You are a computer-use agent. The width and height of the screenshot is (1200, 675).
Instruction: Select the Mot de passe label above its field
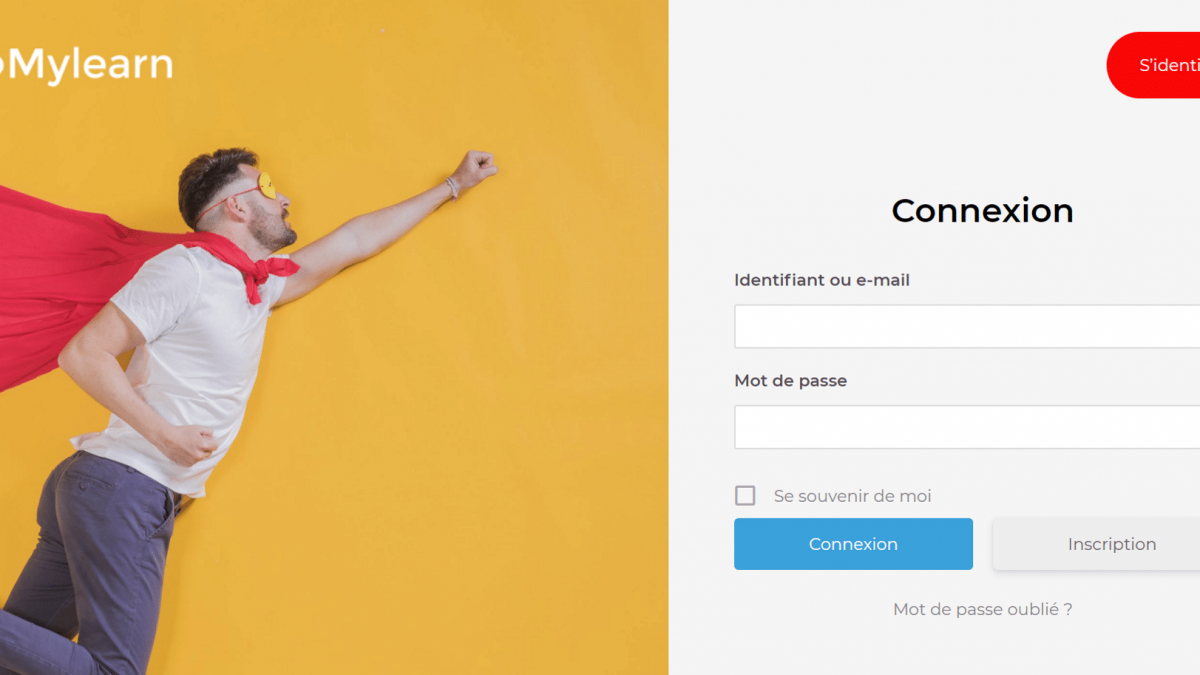(790, 381)
